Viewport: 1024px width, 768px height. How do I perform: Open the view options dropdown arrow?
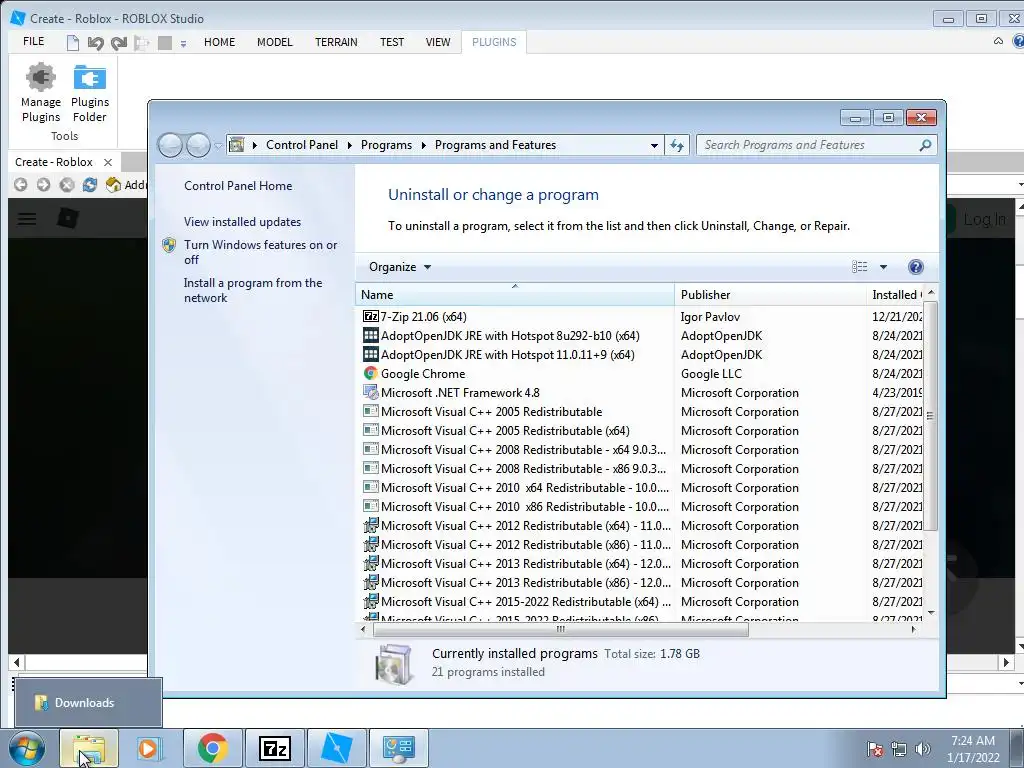(x=883, y=266)
